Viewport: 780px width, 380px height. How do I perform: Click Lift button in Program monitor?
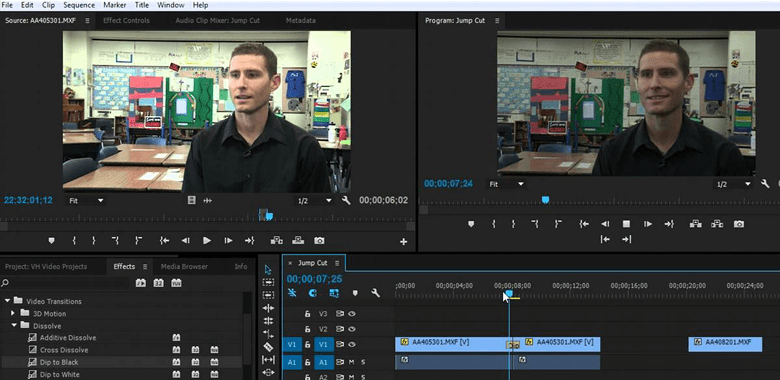(695, 224)
